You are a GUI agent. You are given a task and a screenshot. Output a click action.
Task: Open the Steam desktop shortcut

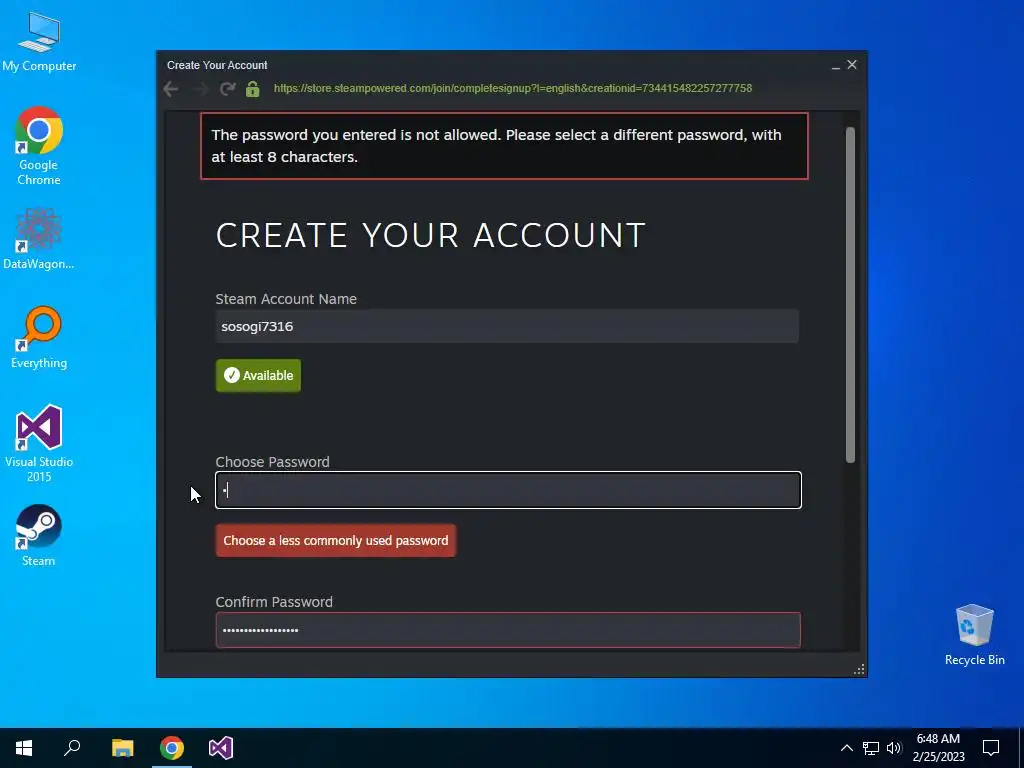point(39,535)
